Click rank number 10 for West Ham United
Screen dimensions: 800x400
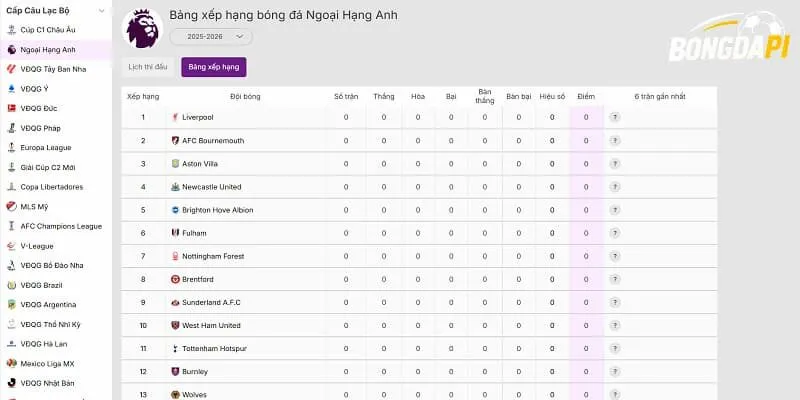coord(143,326)
